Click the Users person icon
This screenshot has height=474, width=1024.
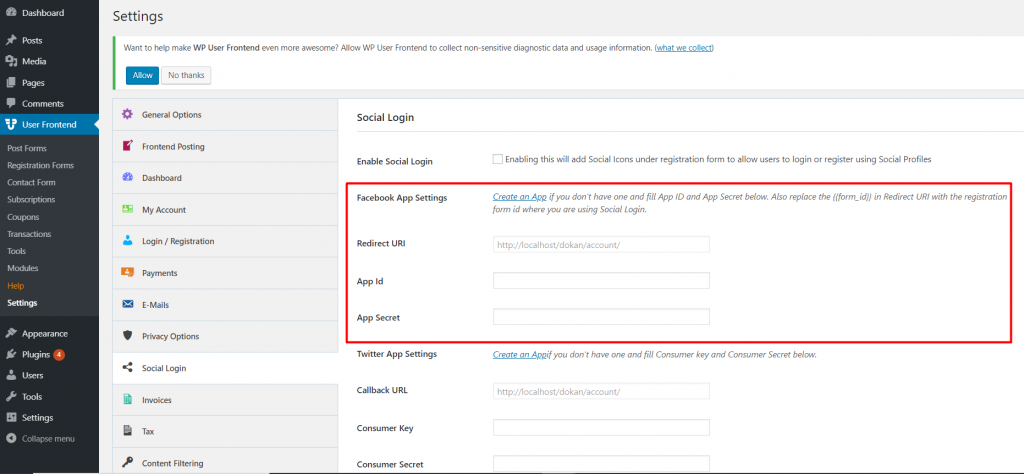[x=10, y=375]
